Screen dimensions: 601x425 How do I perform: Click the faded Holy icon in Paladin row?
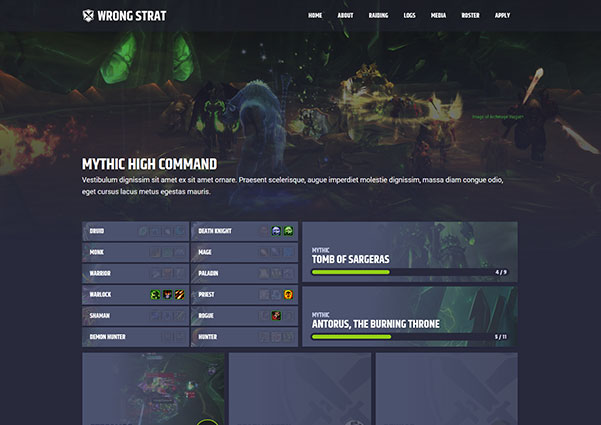pos(264,273)
